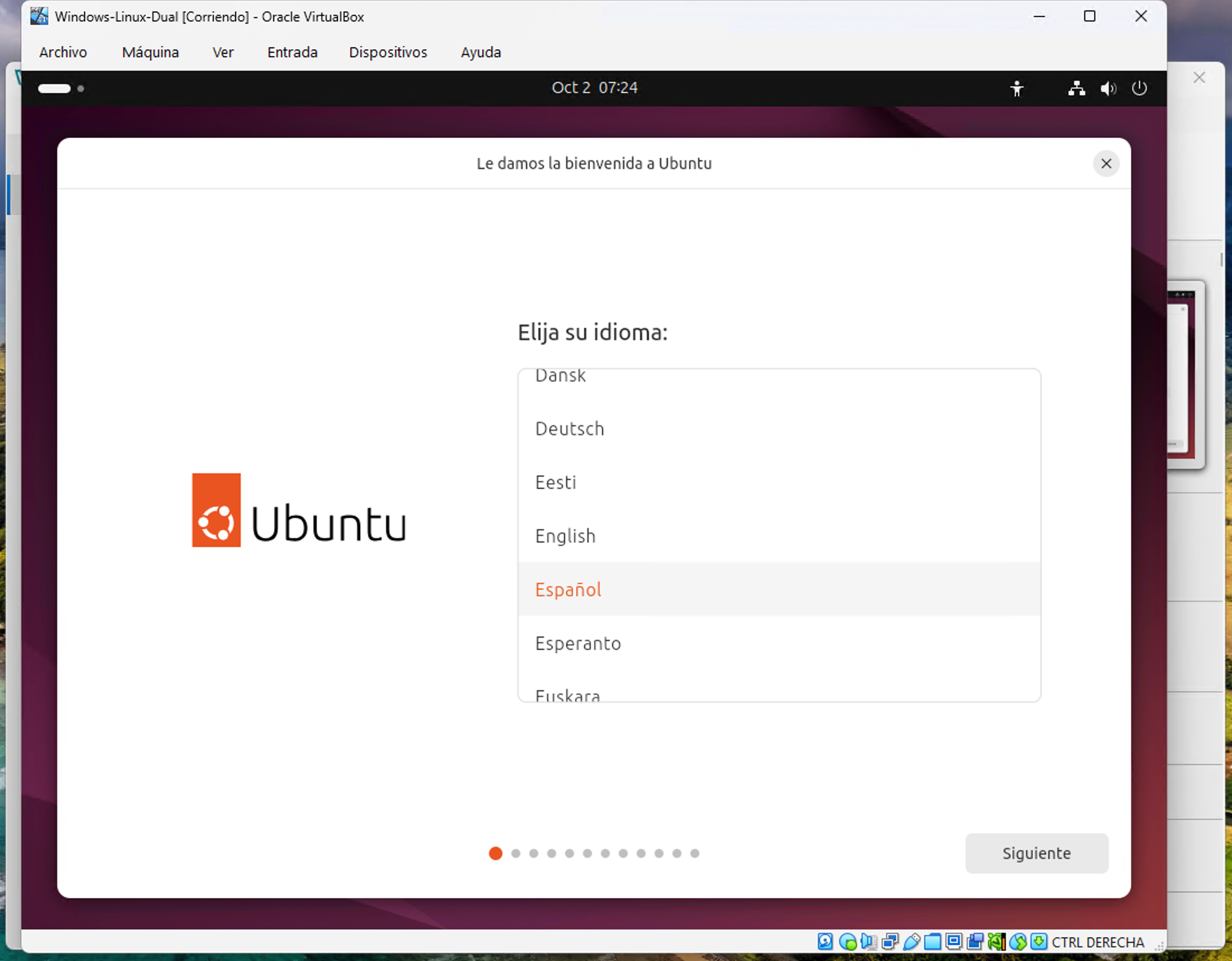Image resolution: width=1232 pixels, height=961 pixels.
Task: Click the display monitor icon in VirtualBox status bar
Action: click(x=954, y=942)
